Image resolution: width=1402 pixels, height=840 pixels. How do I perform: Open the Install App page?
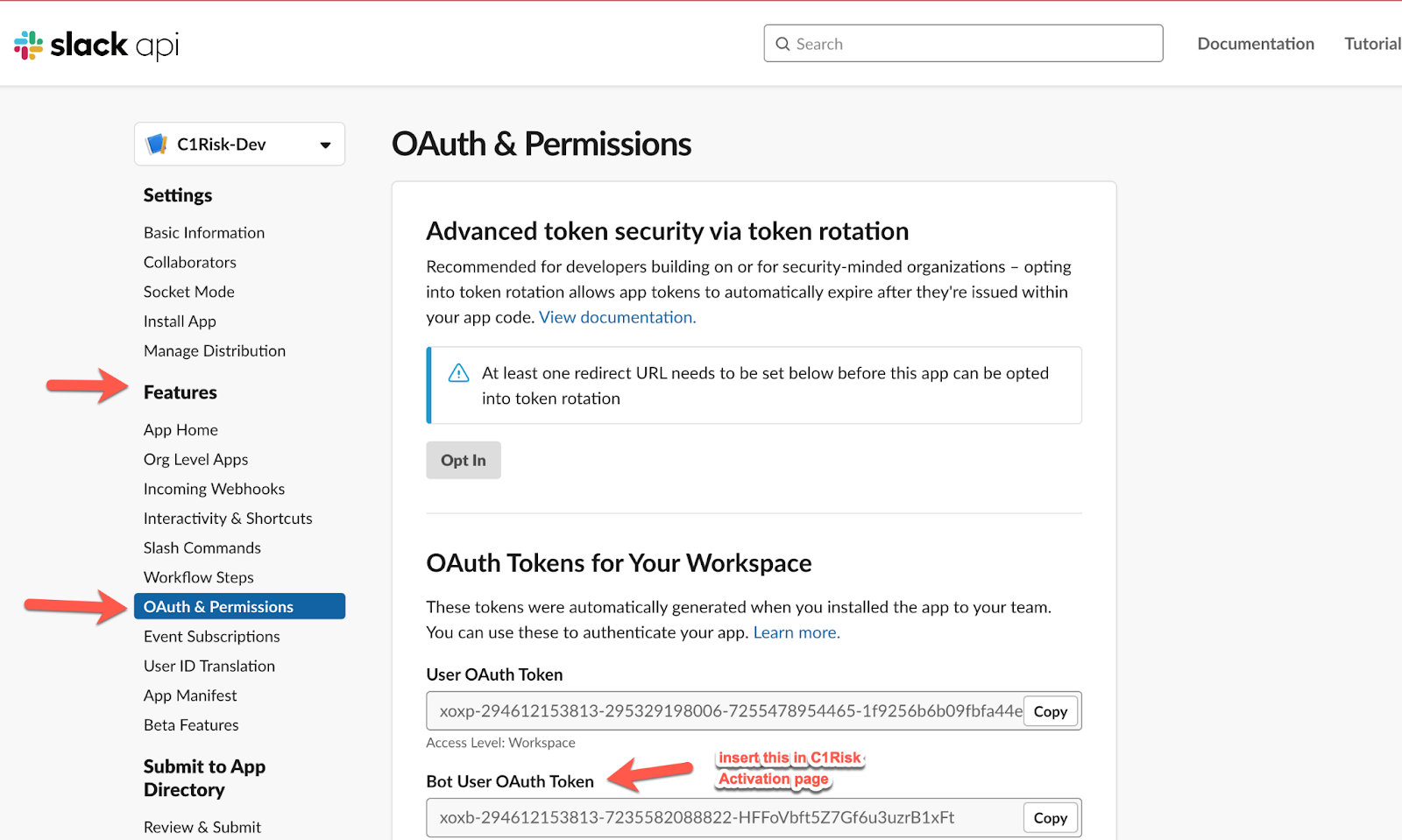pyautogui.click(x=180, y=321)
